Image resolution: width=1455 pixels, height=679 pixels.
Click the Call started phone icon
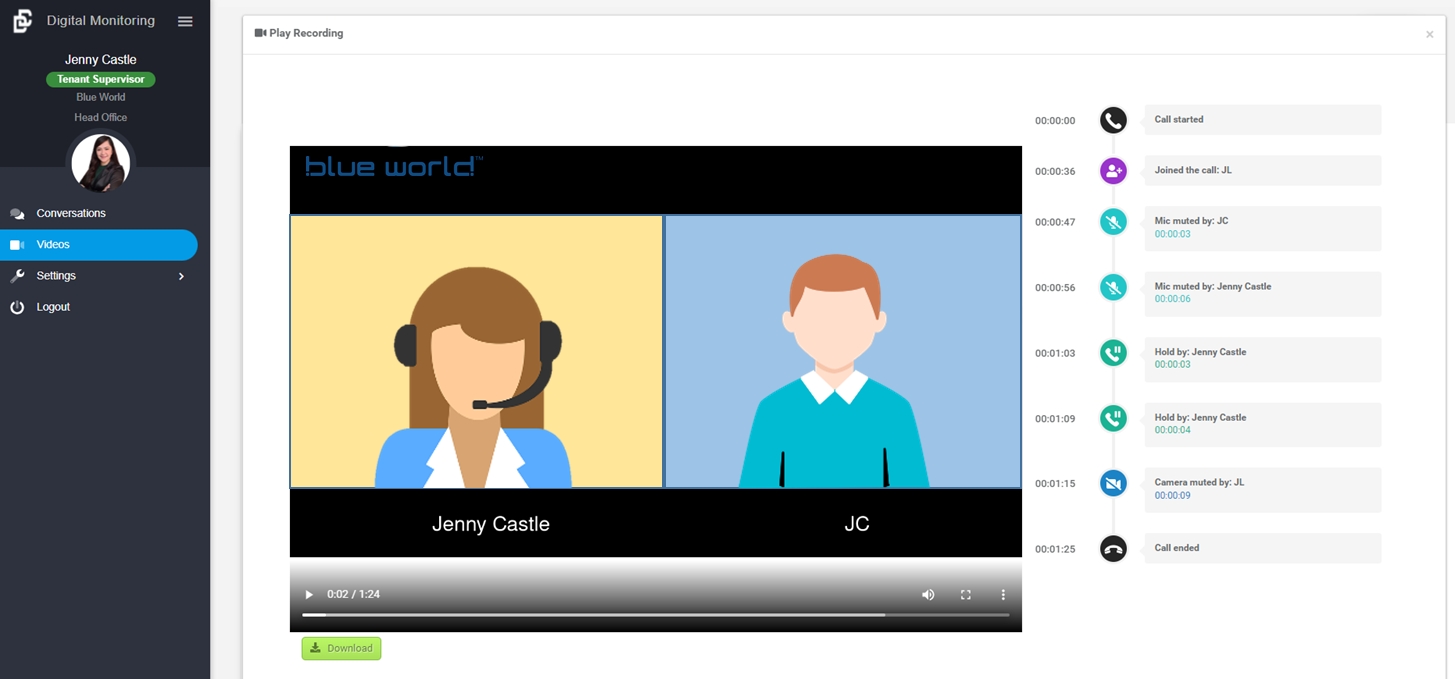click(x=1113, y=120)
